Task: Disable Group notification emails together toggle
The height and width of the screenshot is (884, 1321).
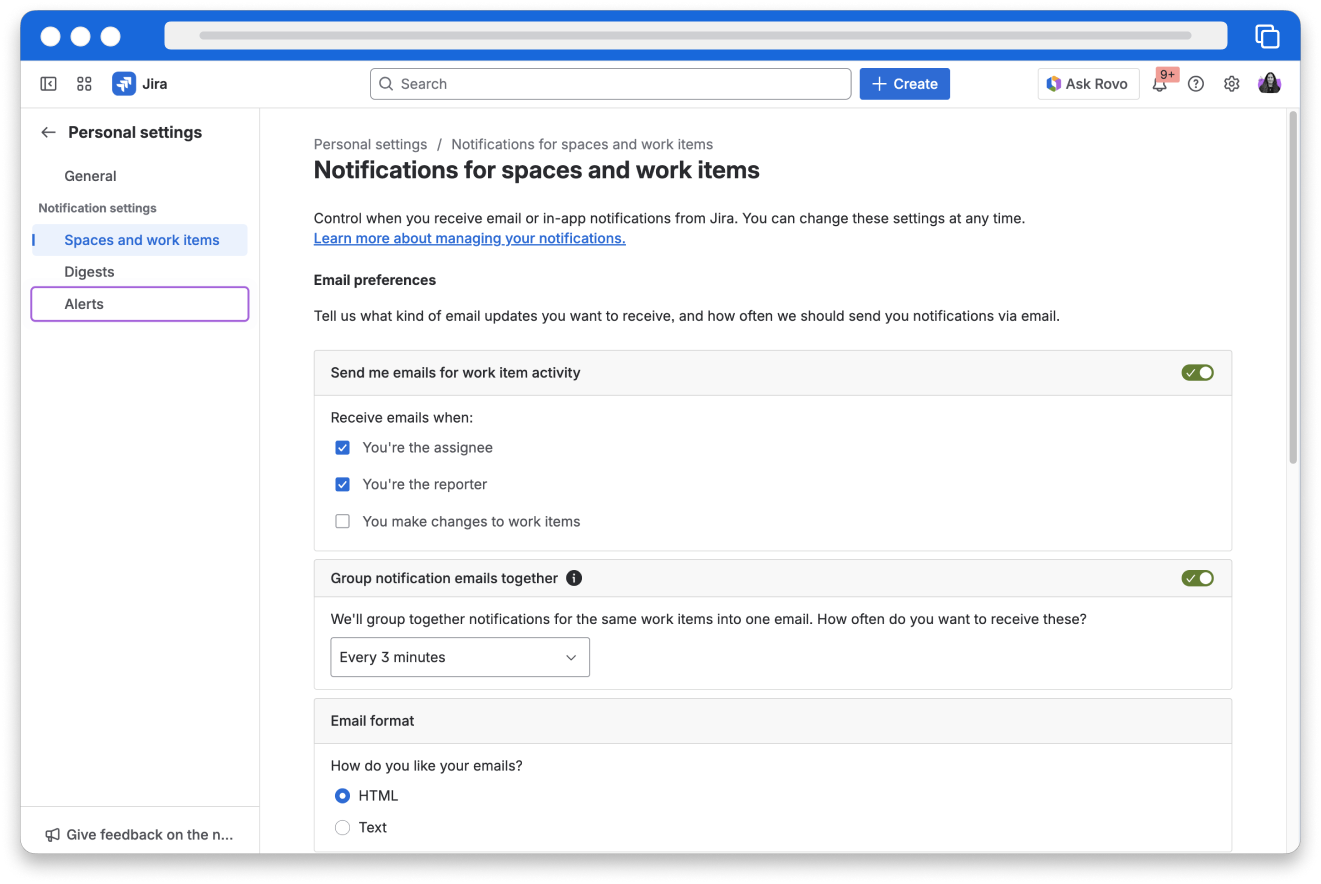Action: coord(1197,578)
